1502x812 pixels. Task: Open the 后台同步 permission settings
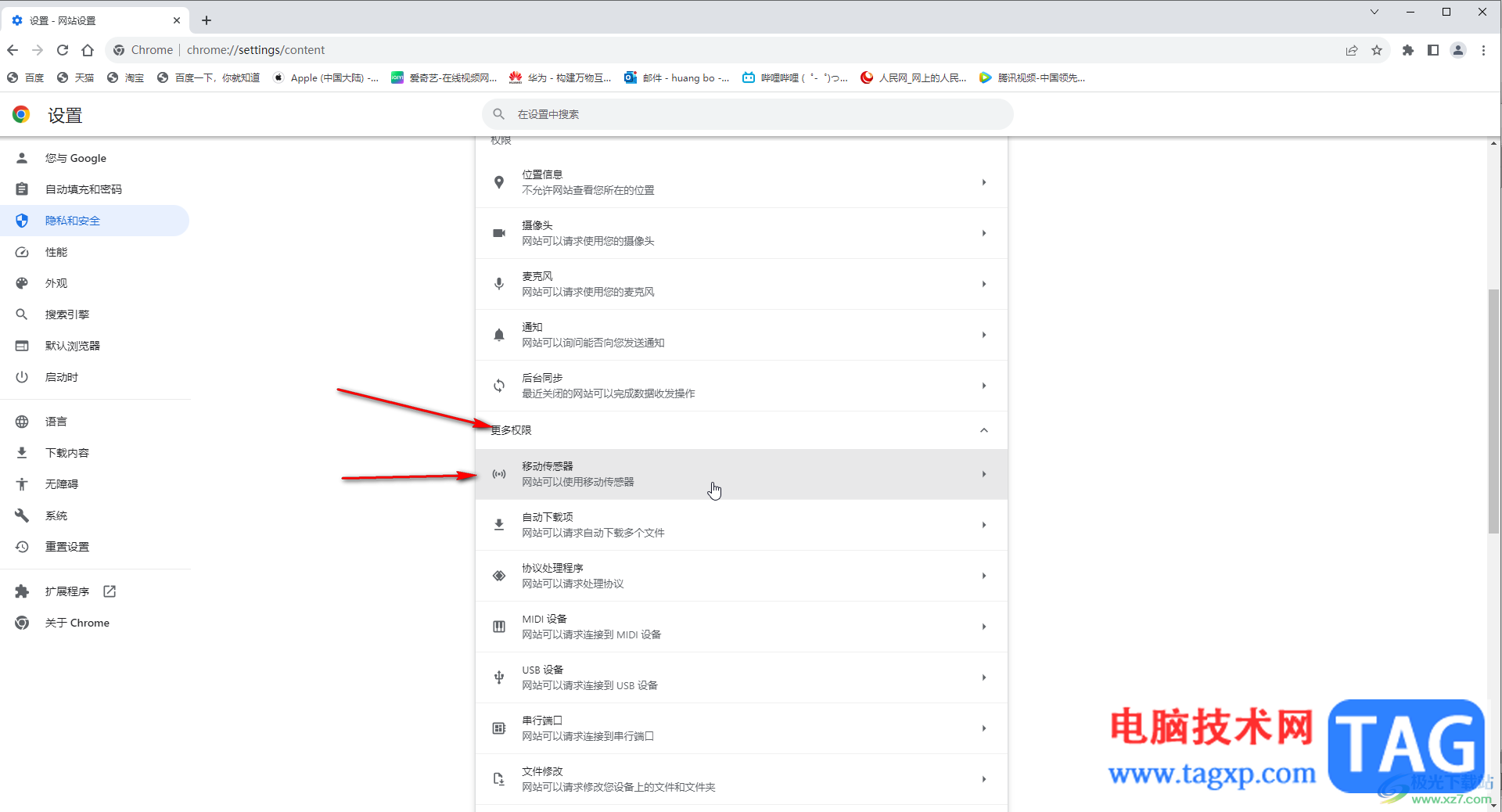point(742,386)
